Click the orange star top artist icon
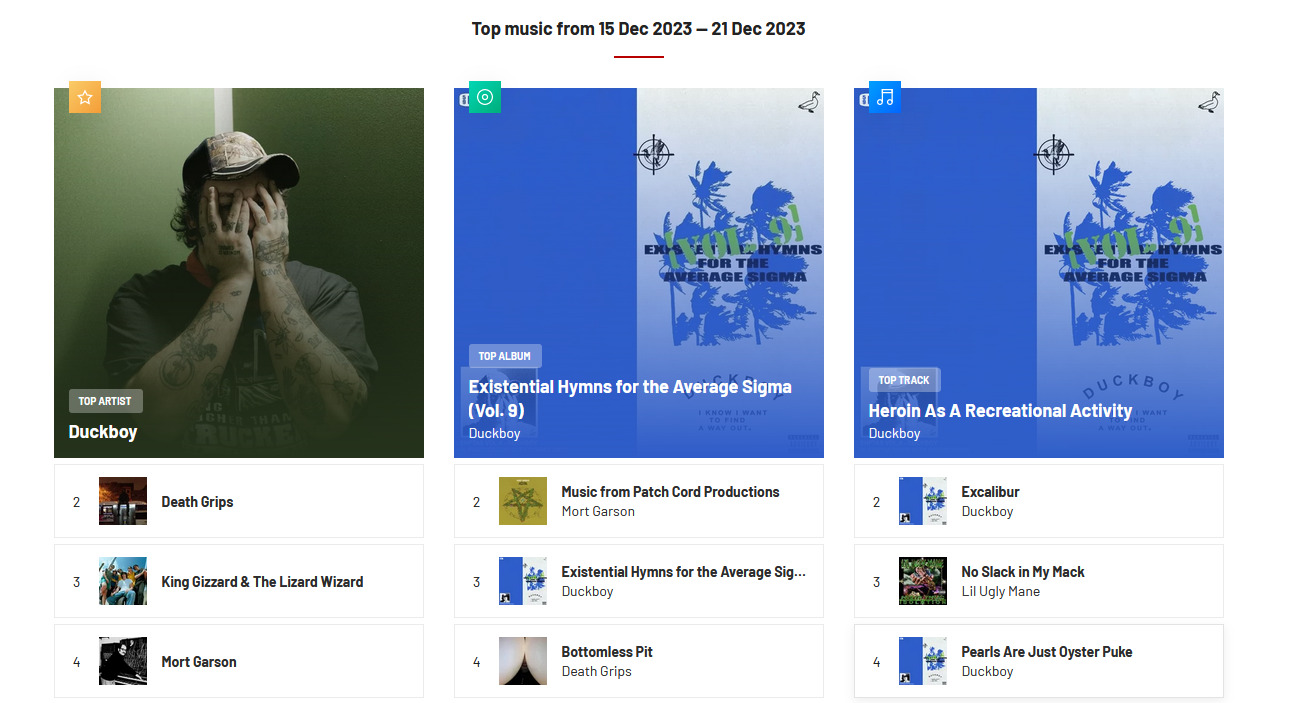Viewport: 1291px width, 703px height. 85,97
